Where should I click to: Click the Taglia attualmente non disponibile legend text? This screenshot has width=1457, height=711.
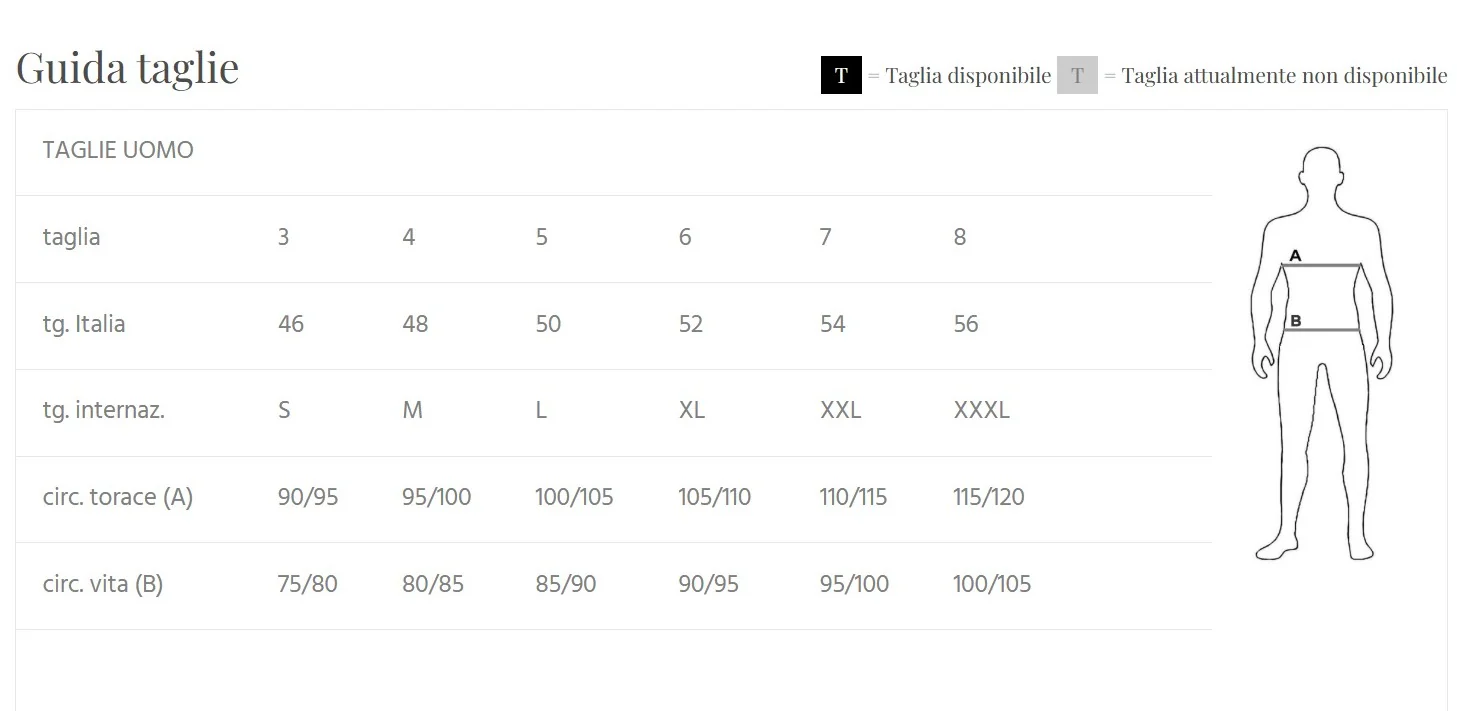pyautogui.click(x=1284, y=76)
